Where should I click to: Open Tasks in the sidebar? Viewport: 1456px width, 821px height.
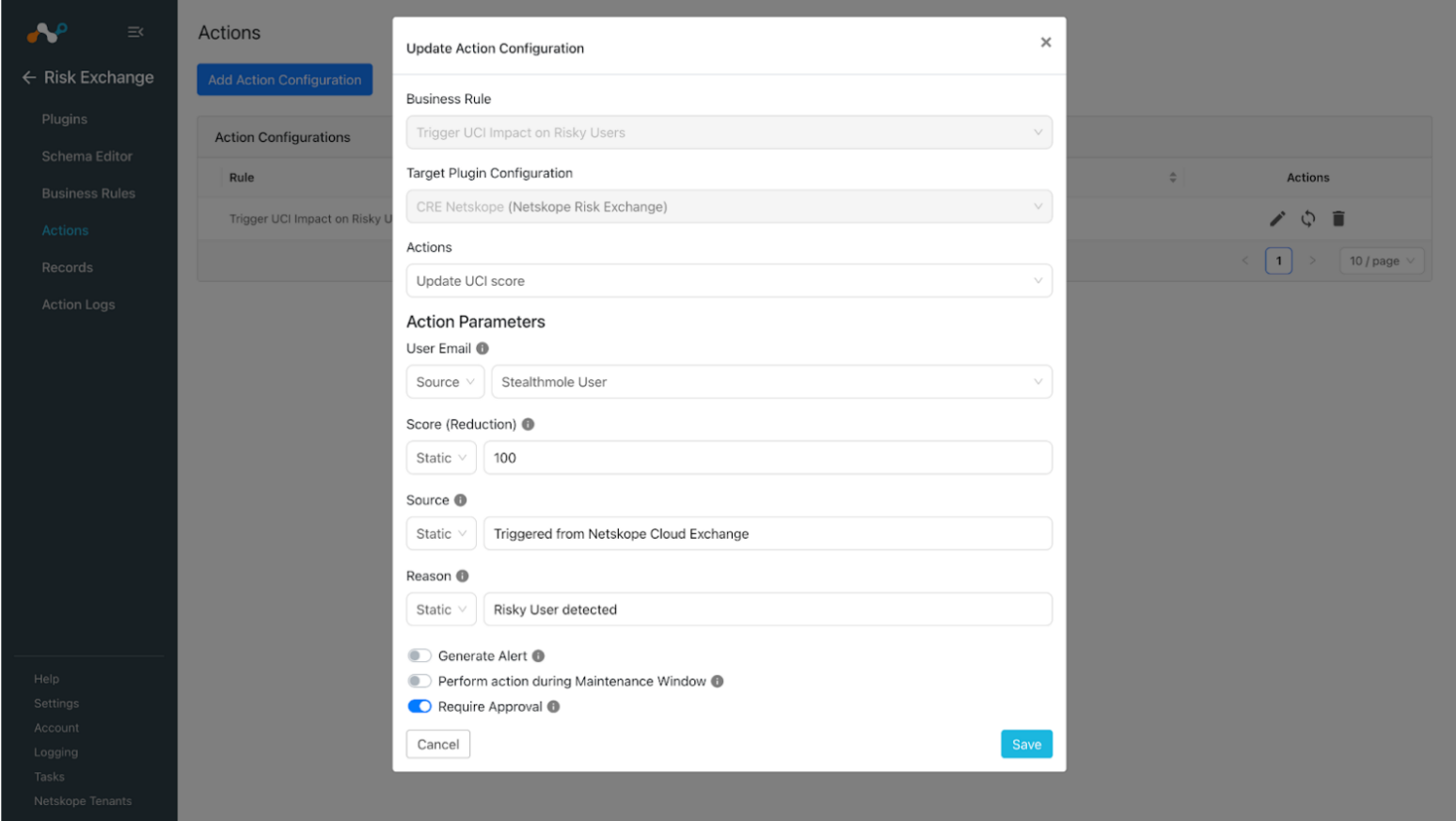[x=49, y=777]
